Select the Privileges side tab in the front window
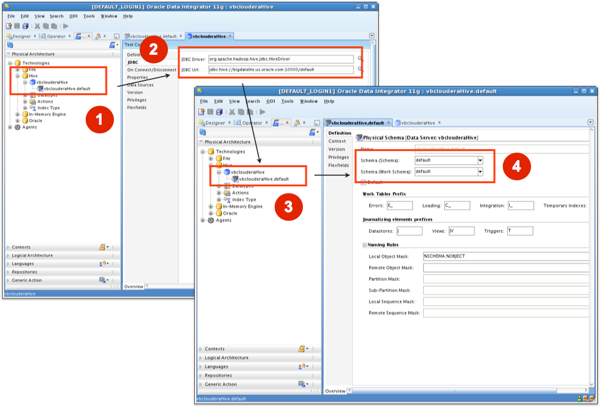Viewport: 600px width, 407px height. pos(338,157)
